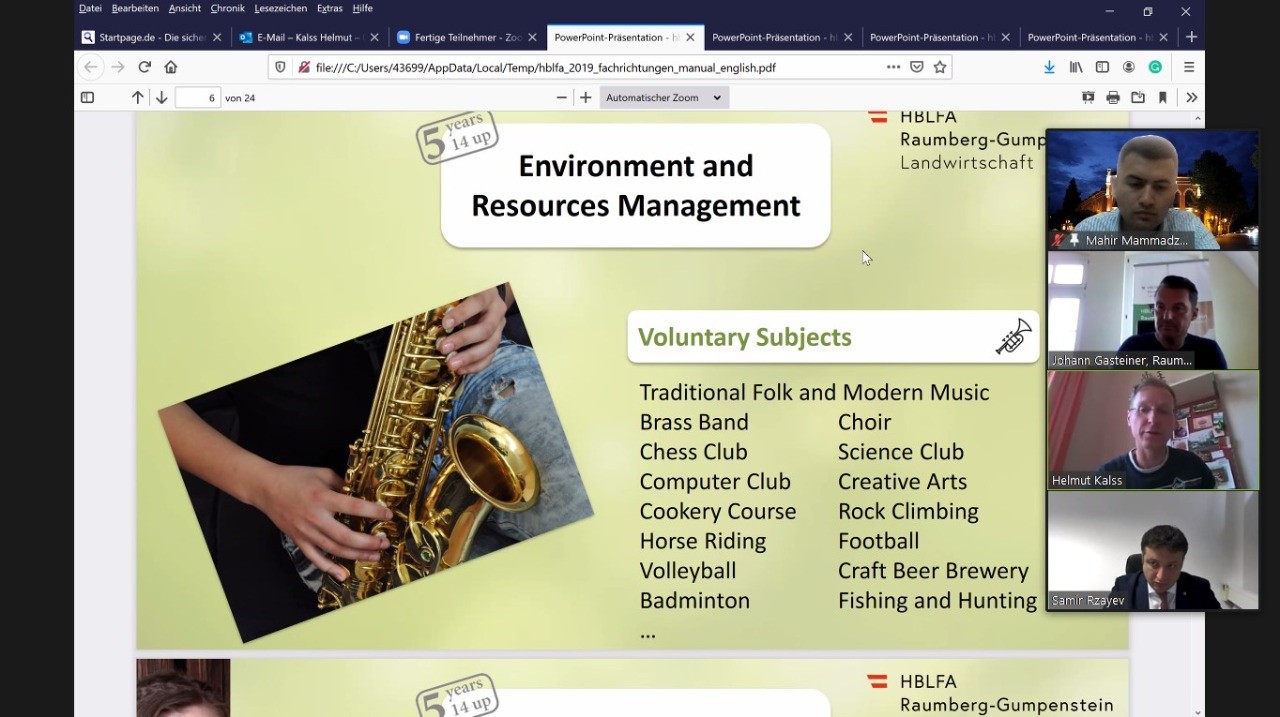Toggle the PDF sidebar panel
Viewport: 1280px width, 717px height.
tap(87, 98)
